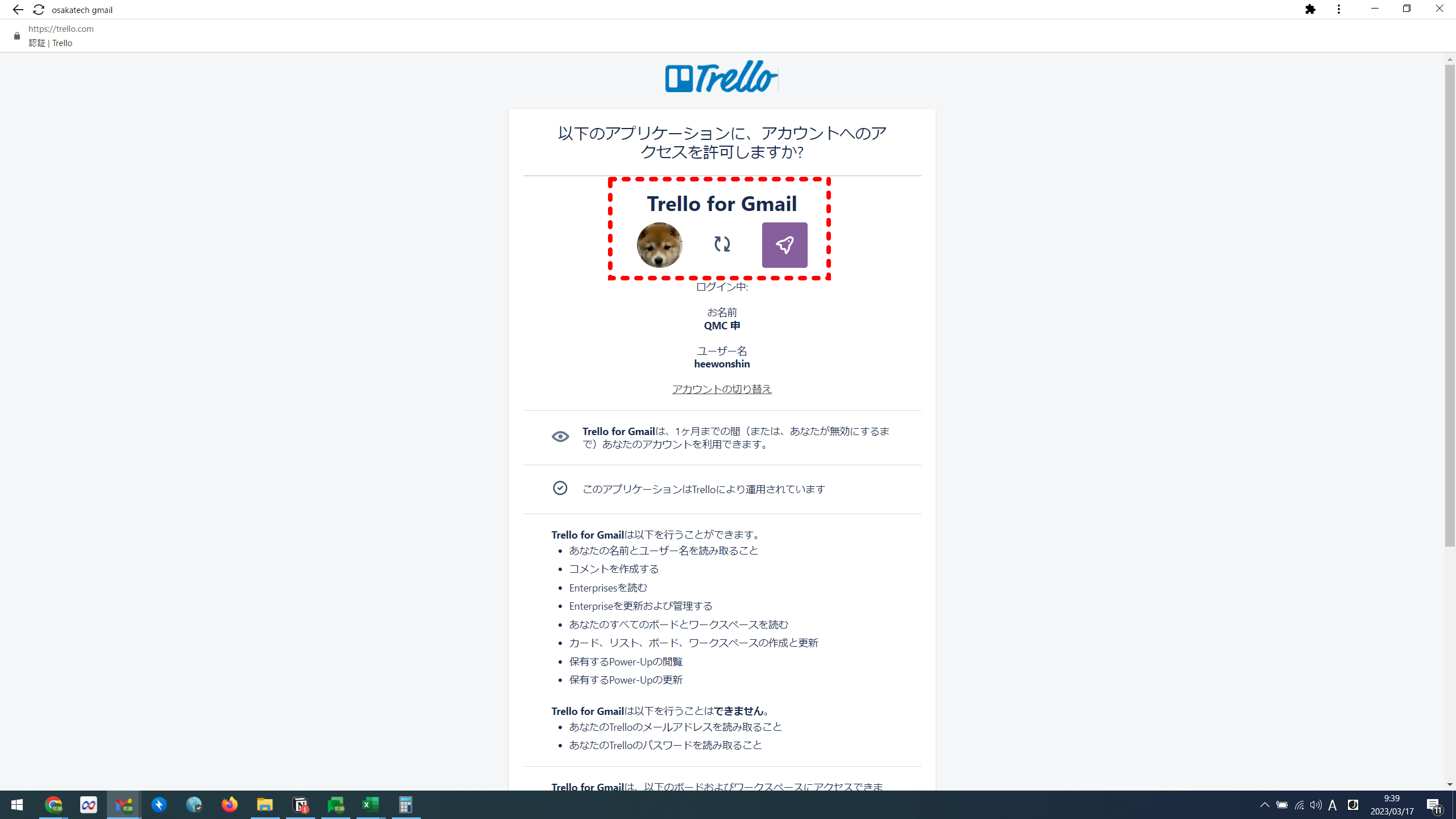Open the Windows Start menu

[17, 805]
